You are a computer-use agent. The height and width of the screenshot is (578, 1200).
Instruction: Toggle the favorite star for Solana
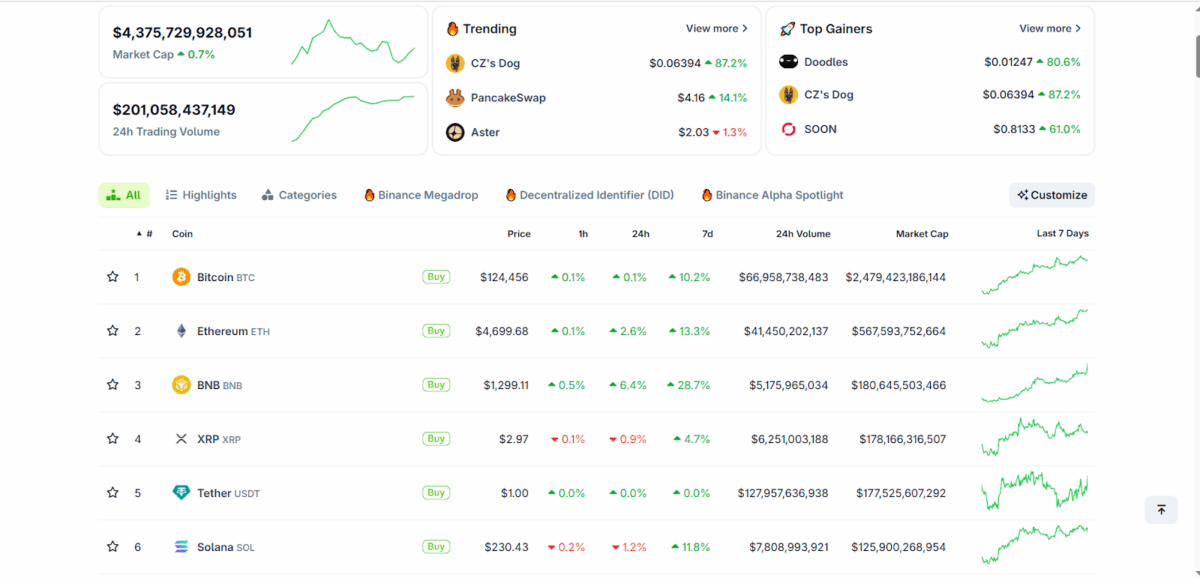point(113,547)
